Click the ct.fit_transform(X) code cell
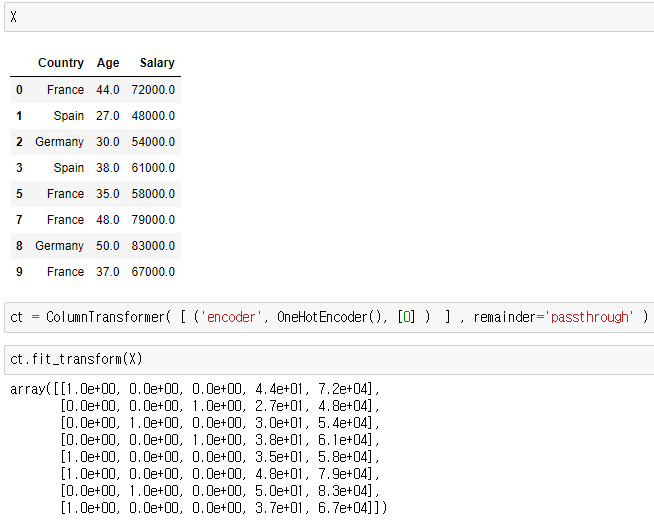 point(329,360)
